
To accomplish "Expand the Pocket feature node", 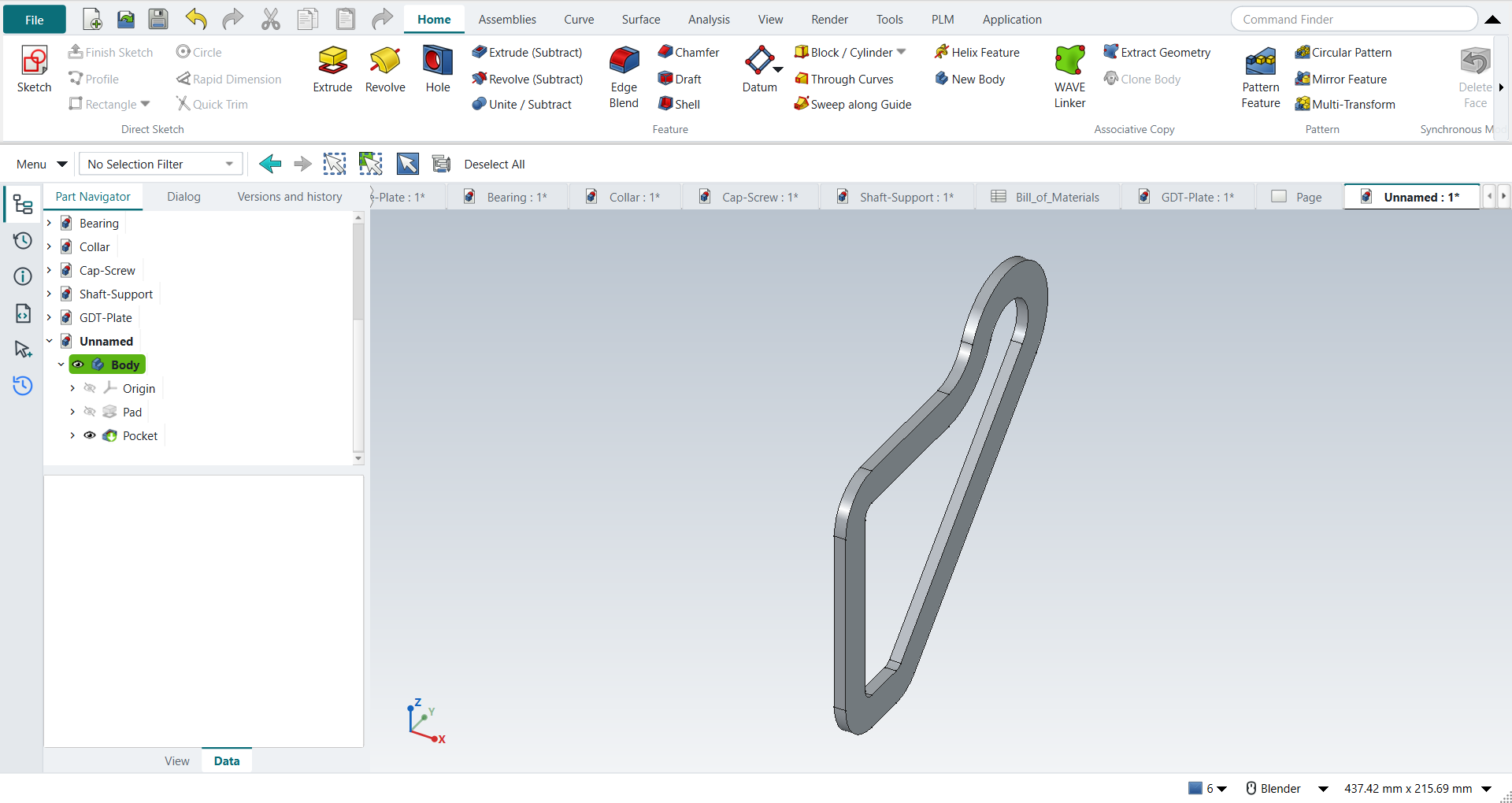I will click(72, 435).
